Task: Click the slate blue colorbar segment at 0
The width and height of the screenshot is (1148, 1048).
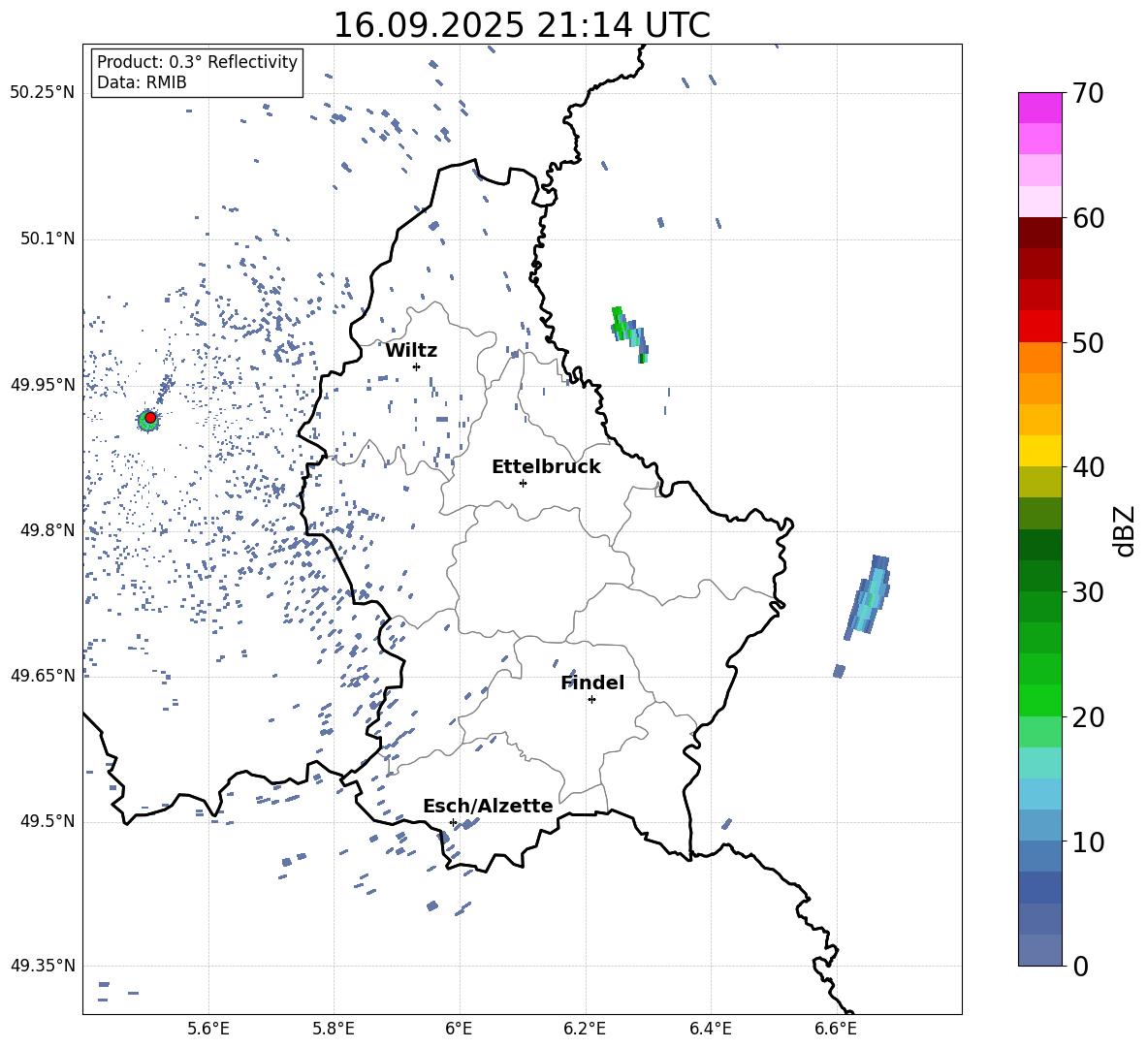Action: [x=1039, y=950]
